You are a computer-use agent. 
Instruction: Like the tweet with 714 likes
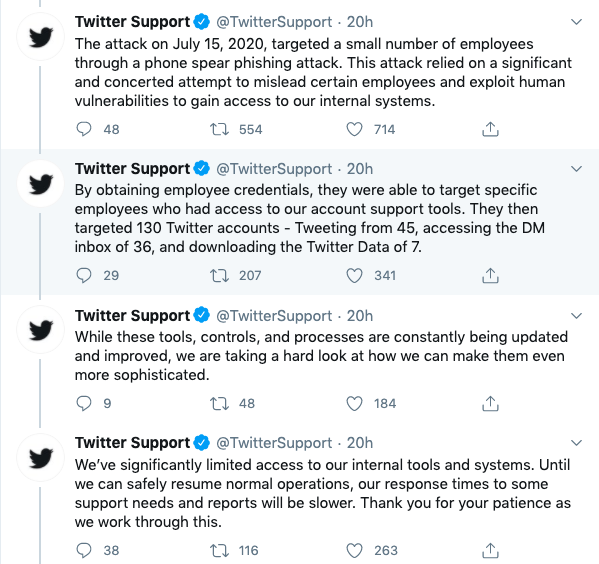pos(354,129)
